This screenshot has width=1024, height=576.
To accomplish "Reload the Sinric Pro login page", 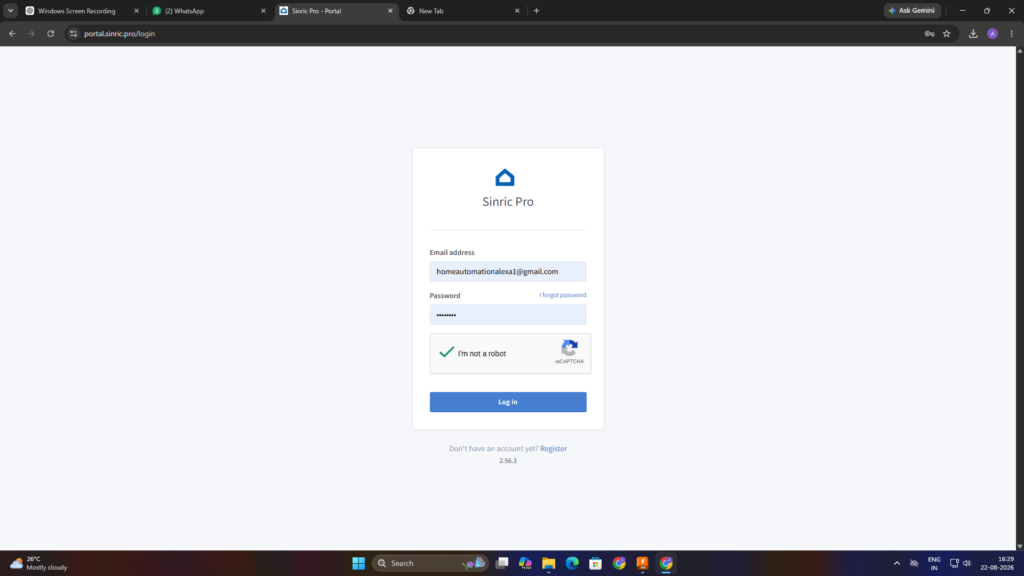I will point(50,33).
